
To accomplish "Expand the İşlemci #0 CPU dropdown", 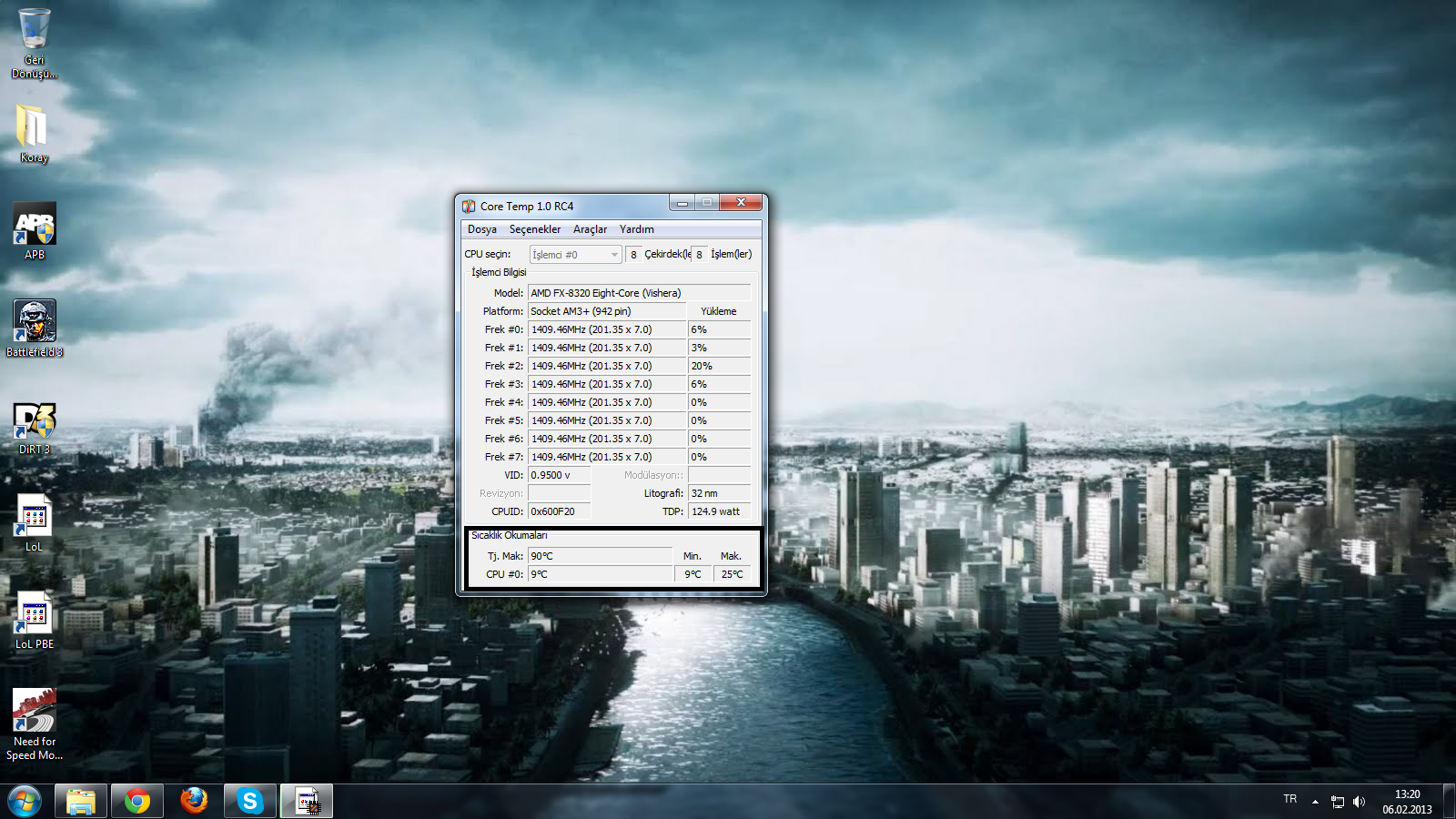I will [575, 255].
